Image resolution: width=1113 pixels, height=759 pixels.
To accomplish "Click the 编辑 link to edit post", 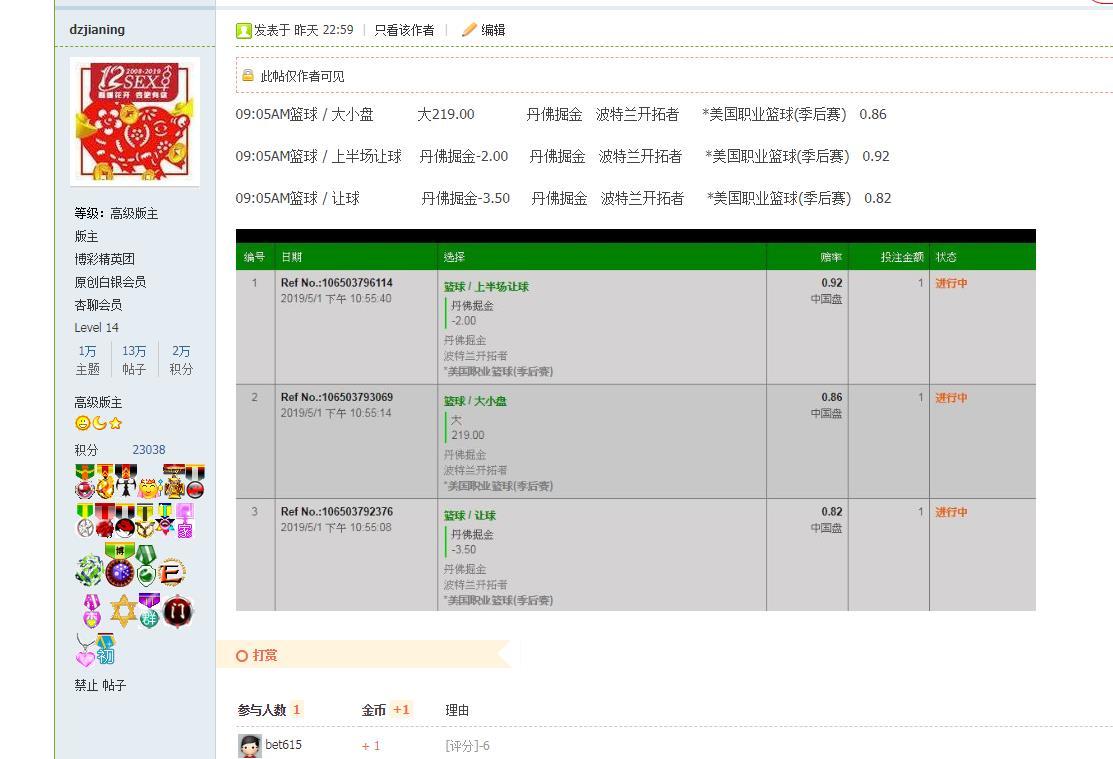I will [493, 30].
